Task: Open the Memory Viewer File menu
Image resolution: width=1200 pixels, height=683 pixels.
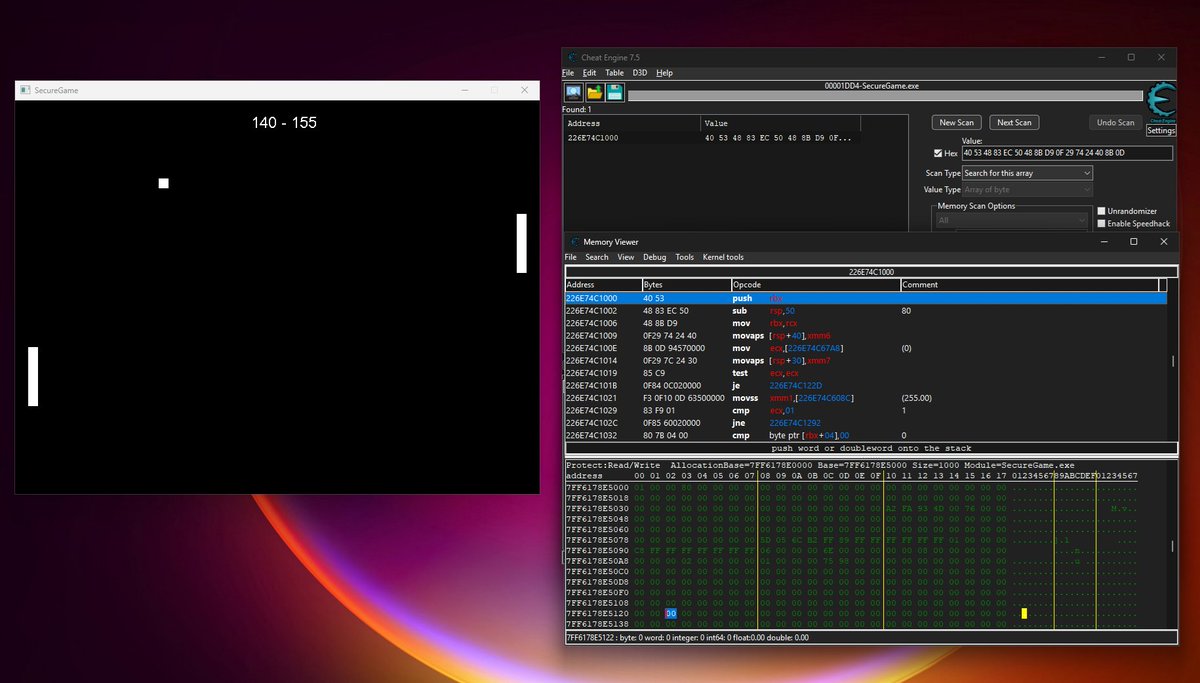Action: pyautogui.click(x=571, y=257)
